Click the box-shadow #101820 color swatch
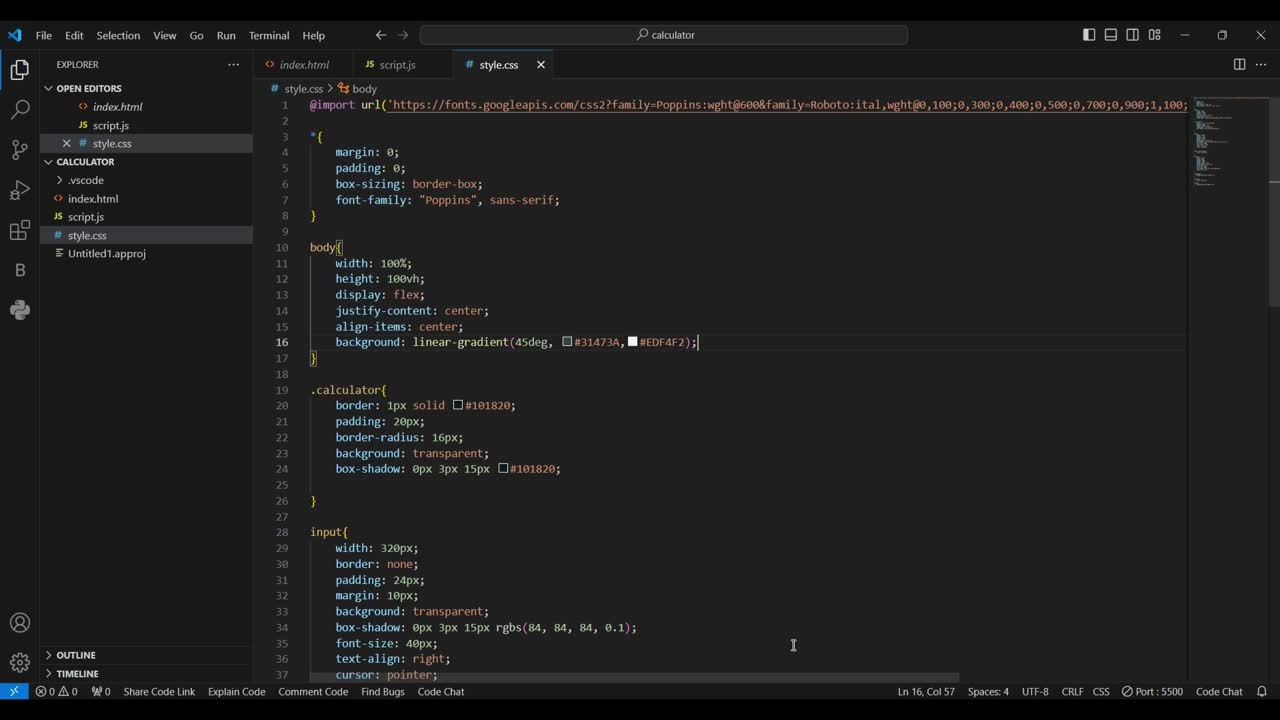 click(x=503, y=468)
